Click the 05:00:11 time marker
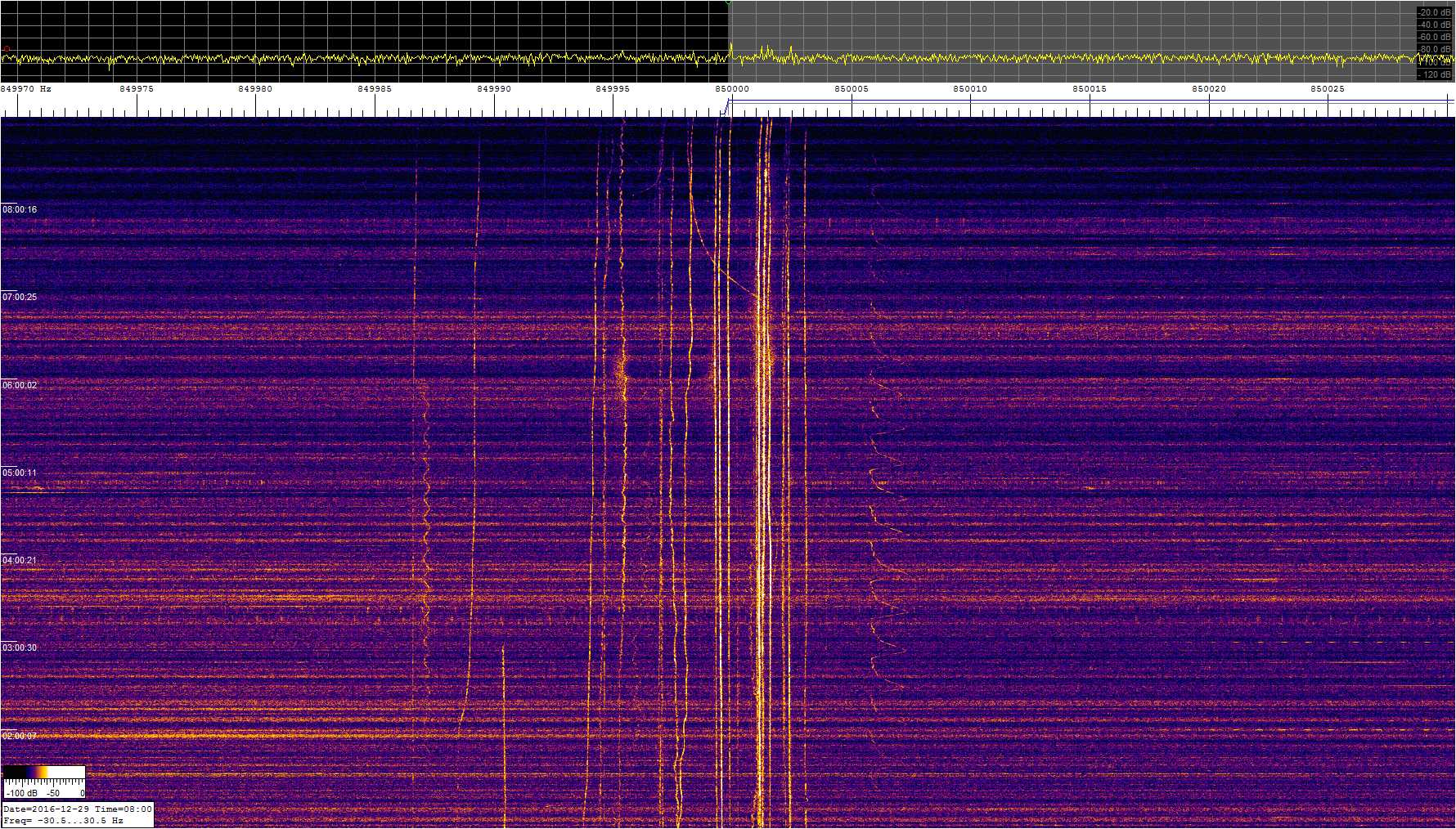 [20, 473]
